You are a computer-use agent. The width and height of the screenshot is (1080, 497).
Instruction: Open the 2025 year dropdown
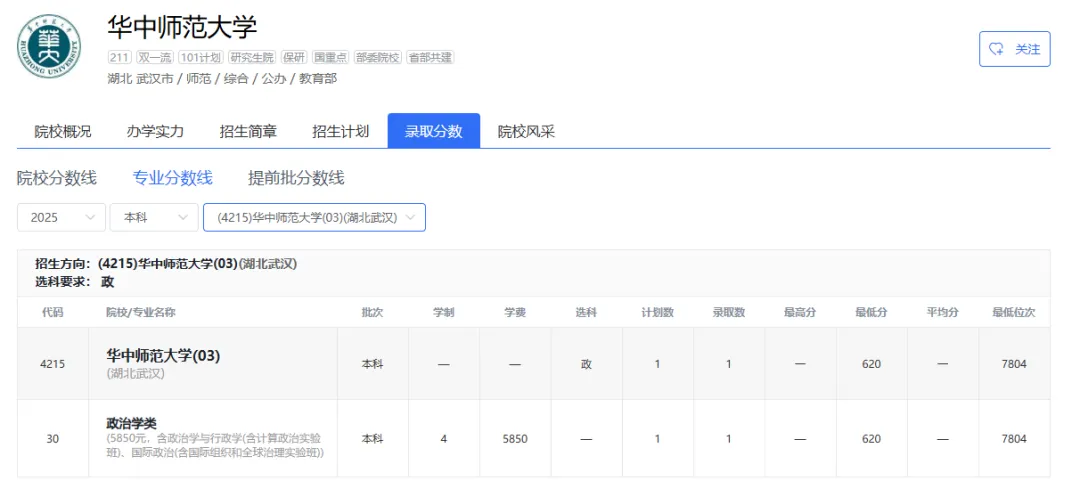pos(61,218)
